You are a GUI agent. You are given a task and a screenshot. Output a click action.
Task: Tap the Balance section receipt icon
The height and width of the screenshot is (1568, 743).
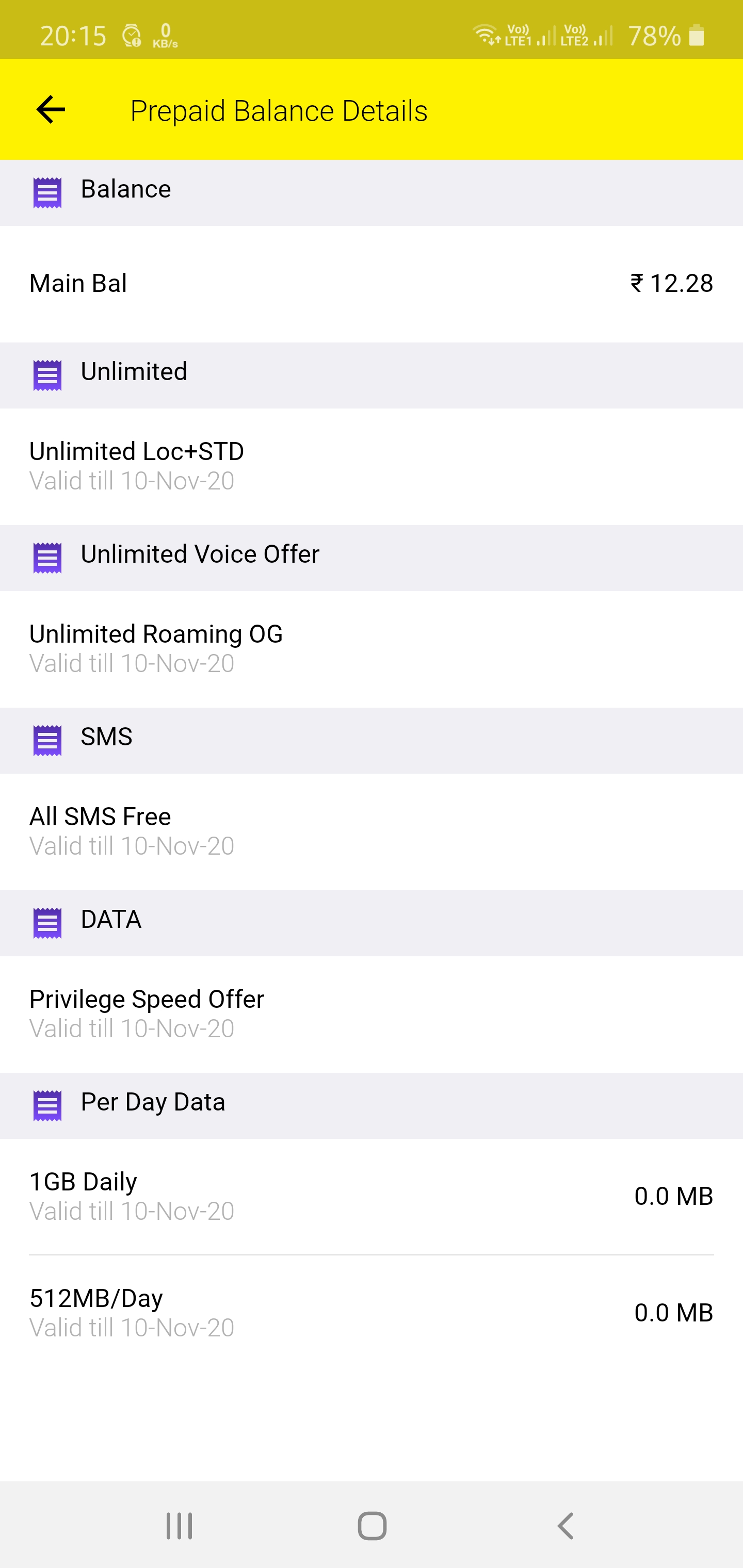(47, 192)
